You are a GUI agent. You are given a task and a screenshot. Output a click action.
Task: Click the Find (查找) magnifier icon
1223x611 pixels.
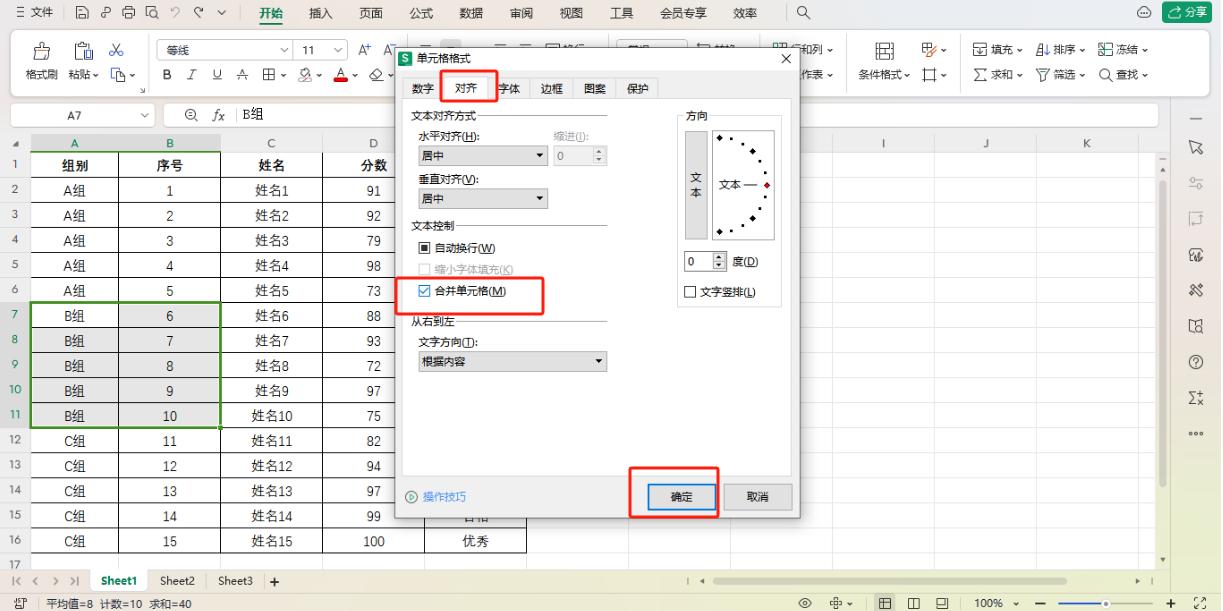click(x=1106, y=75)
